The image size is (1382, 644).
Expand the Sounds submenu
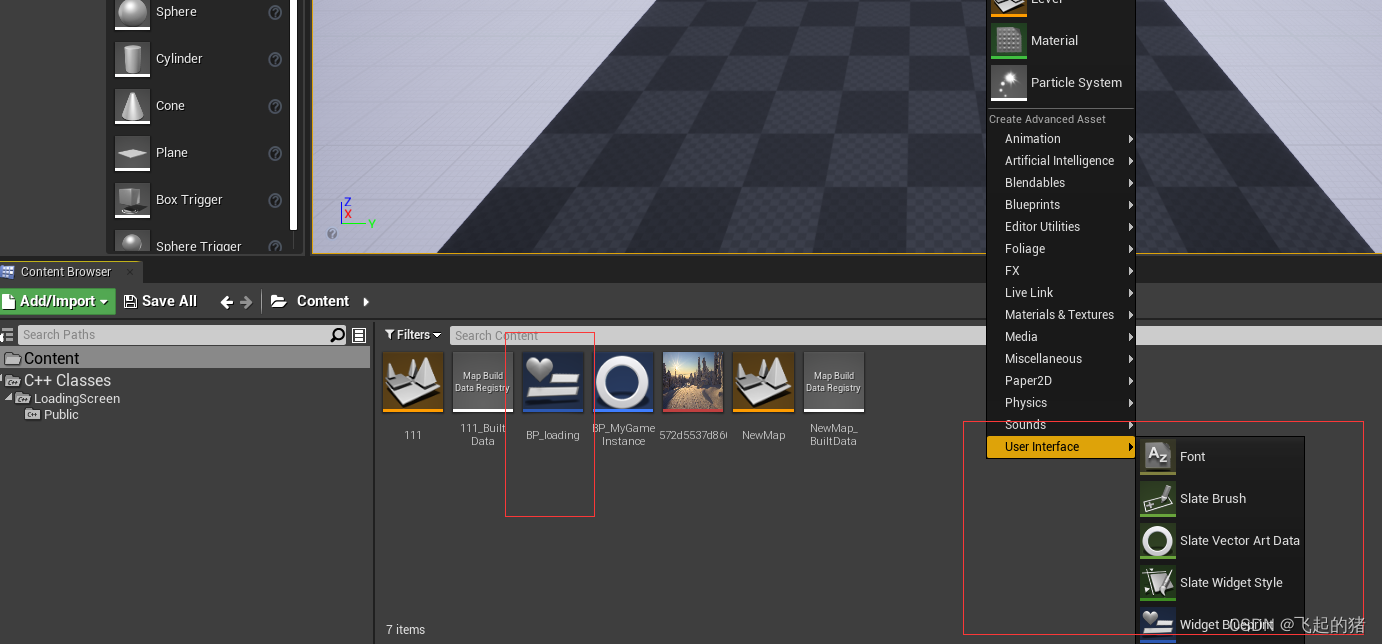click(x=1061, y=425)
